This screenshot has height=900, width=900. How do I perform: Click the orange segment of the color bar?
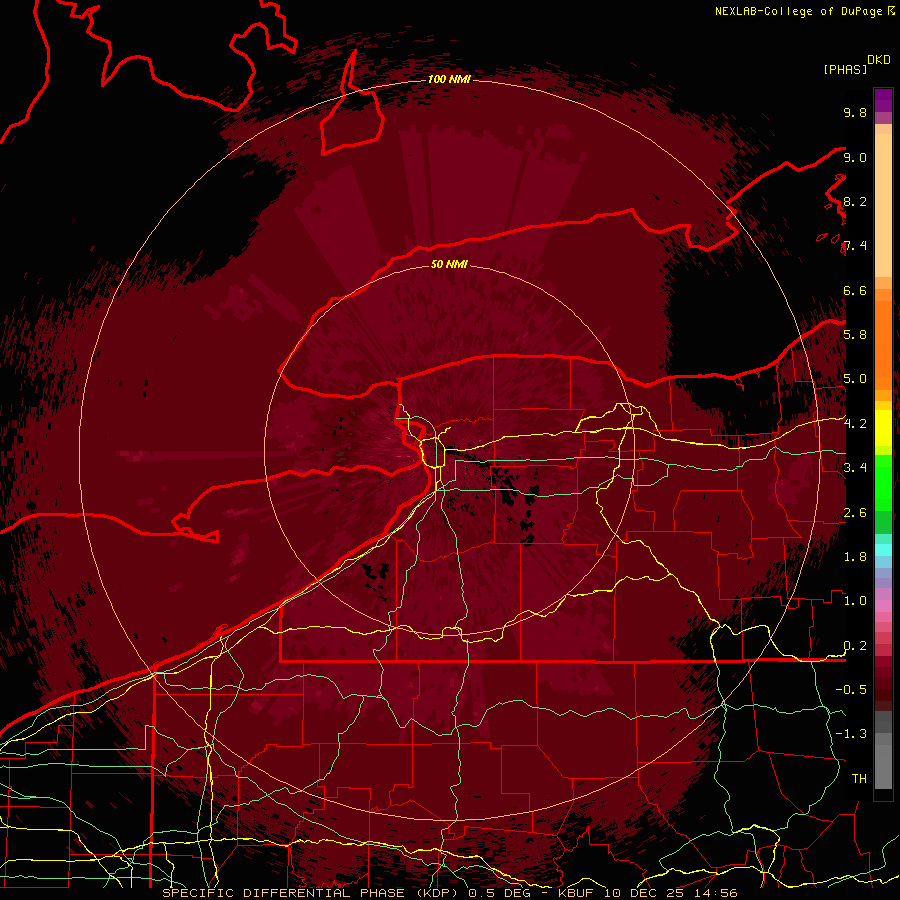(883, 344)
